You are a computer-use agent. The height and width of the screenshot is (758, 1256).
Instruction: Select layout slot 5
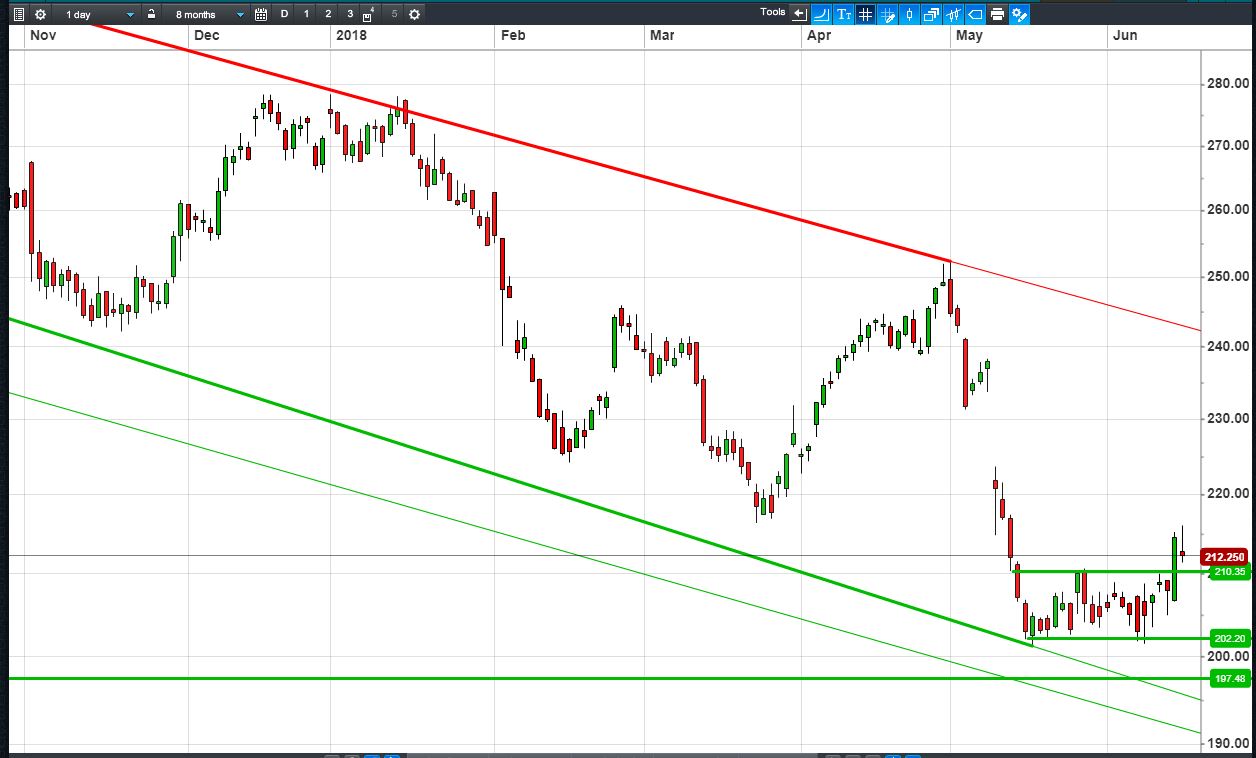tap(394, 14)
